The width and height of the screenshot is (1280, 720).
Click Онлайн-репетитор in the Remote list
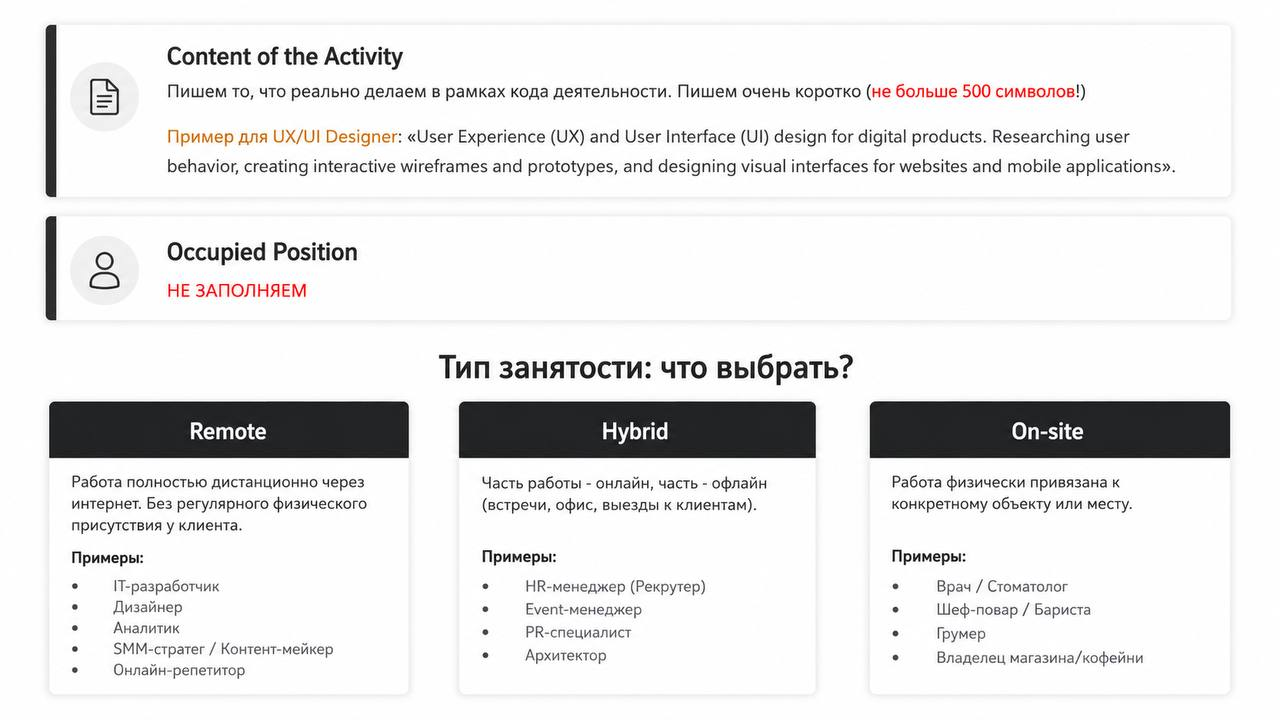click(179, 670)
